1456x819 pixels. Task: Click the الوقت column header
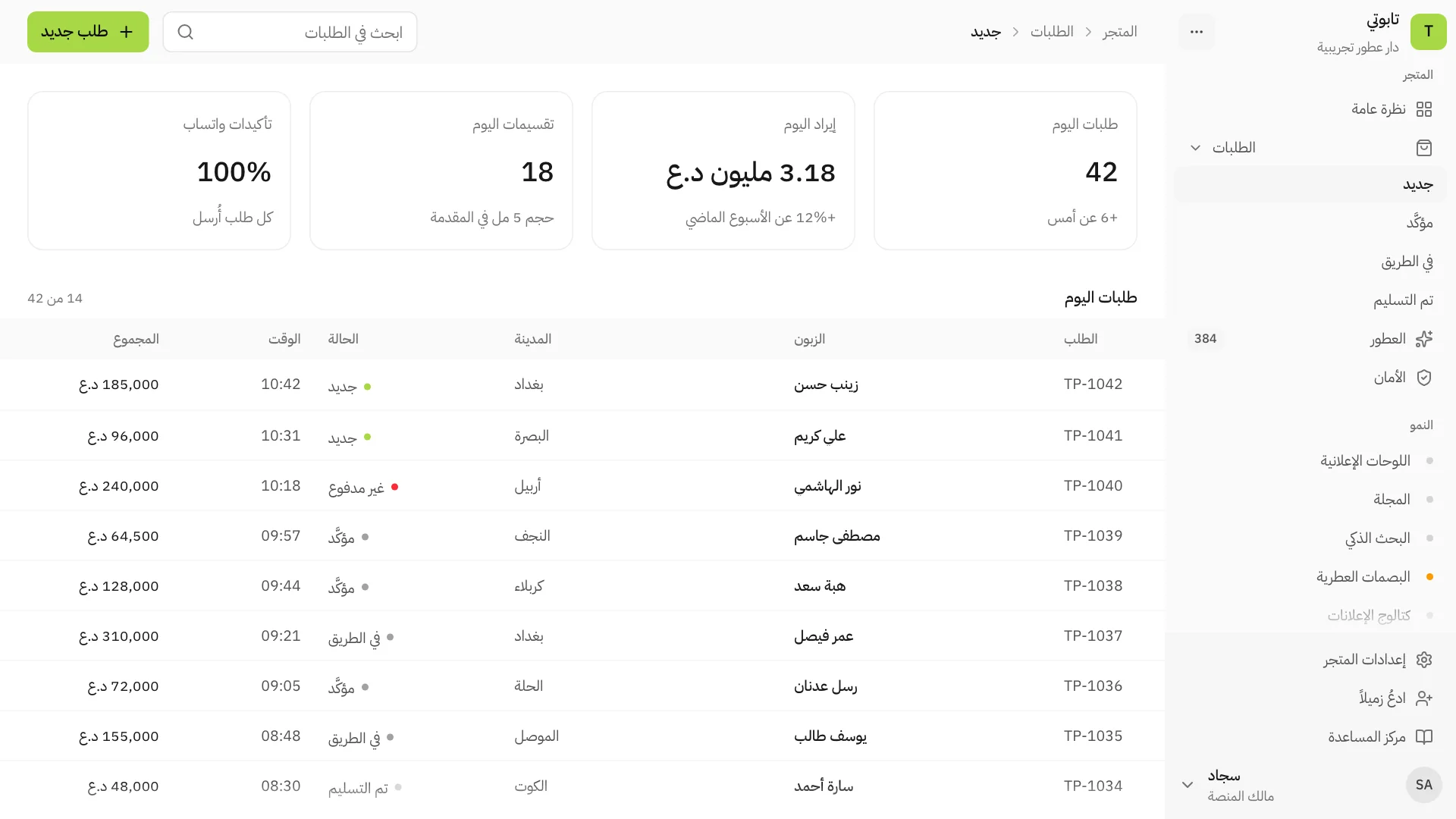[284, 339]
